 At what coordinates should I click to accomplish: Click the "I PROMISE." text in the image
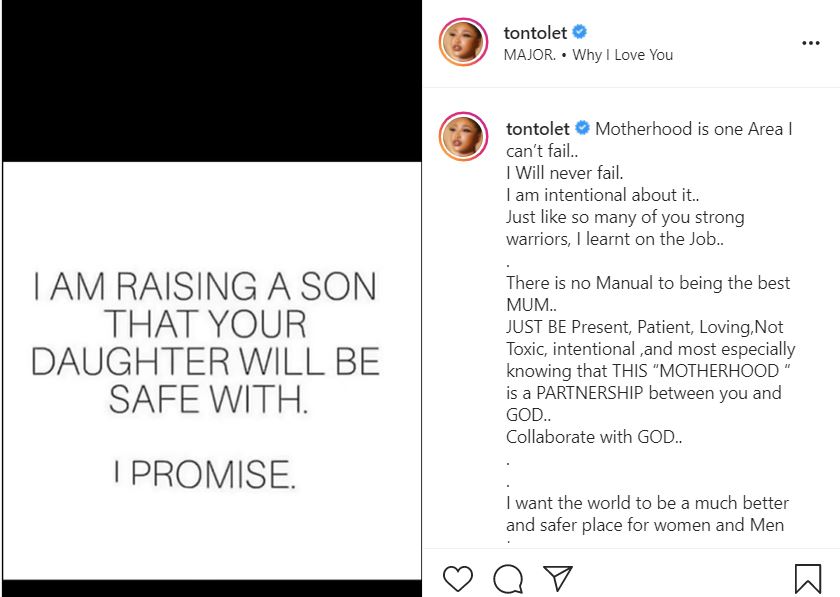[205, 475]
